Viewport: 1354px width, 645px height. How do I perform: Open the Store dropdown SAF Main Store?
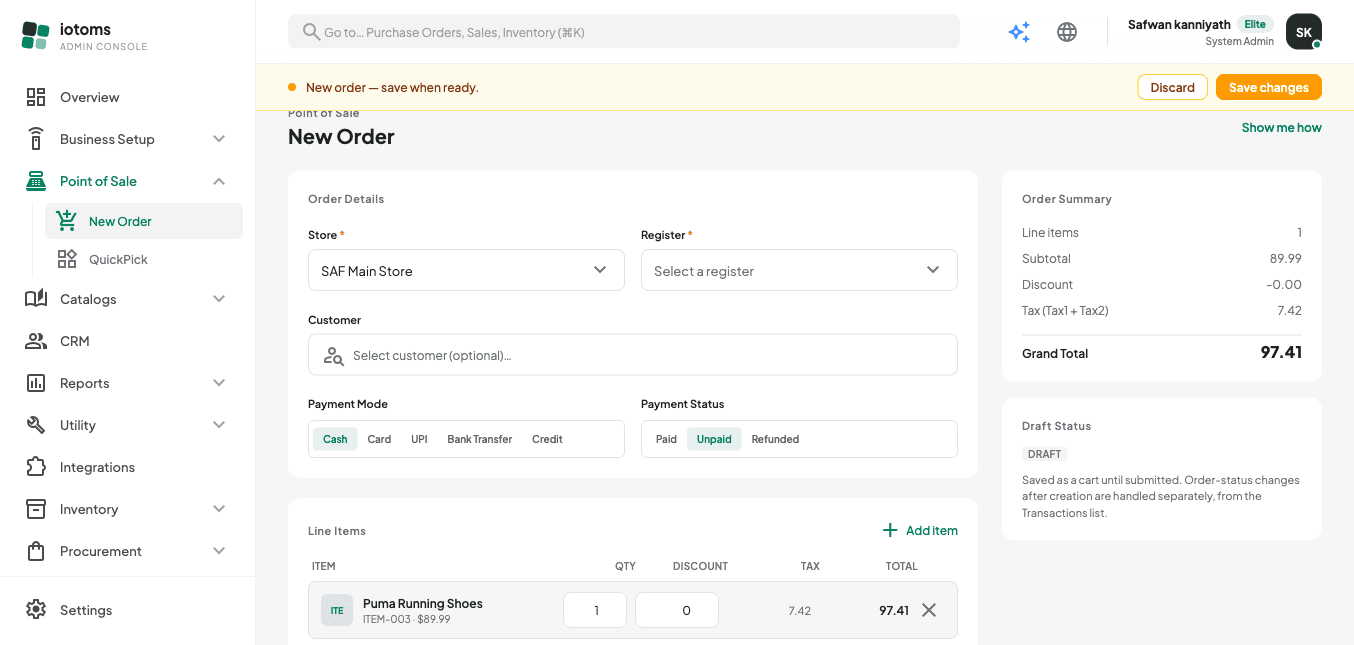pyautogui.click(x=466, y=270)
